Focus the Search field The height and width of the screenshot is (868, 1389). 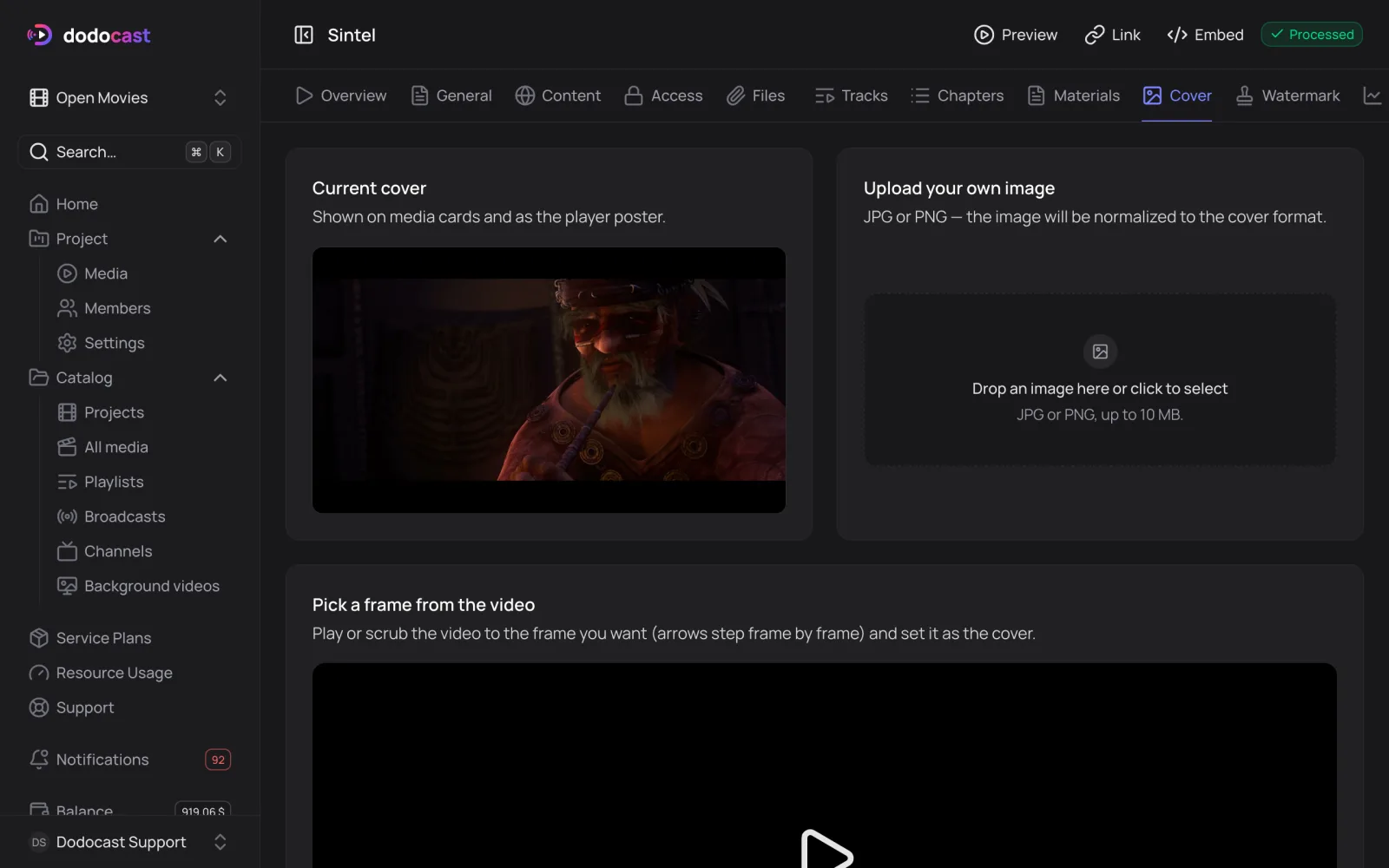[129, 152]
